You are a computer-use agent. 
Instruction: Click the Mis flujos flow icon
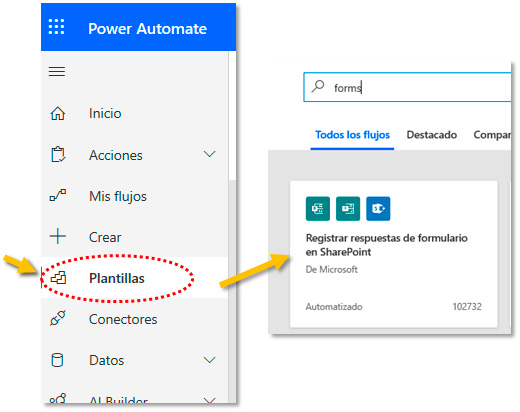(58, 195)
